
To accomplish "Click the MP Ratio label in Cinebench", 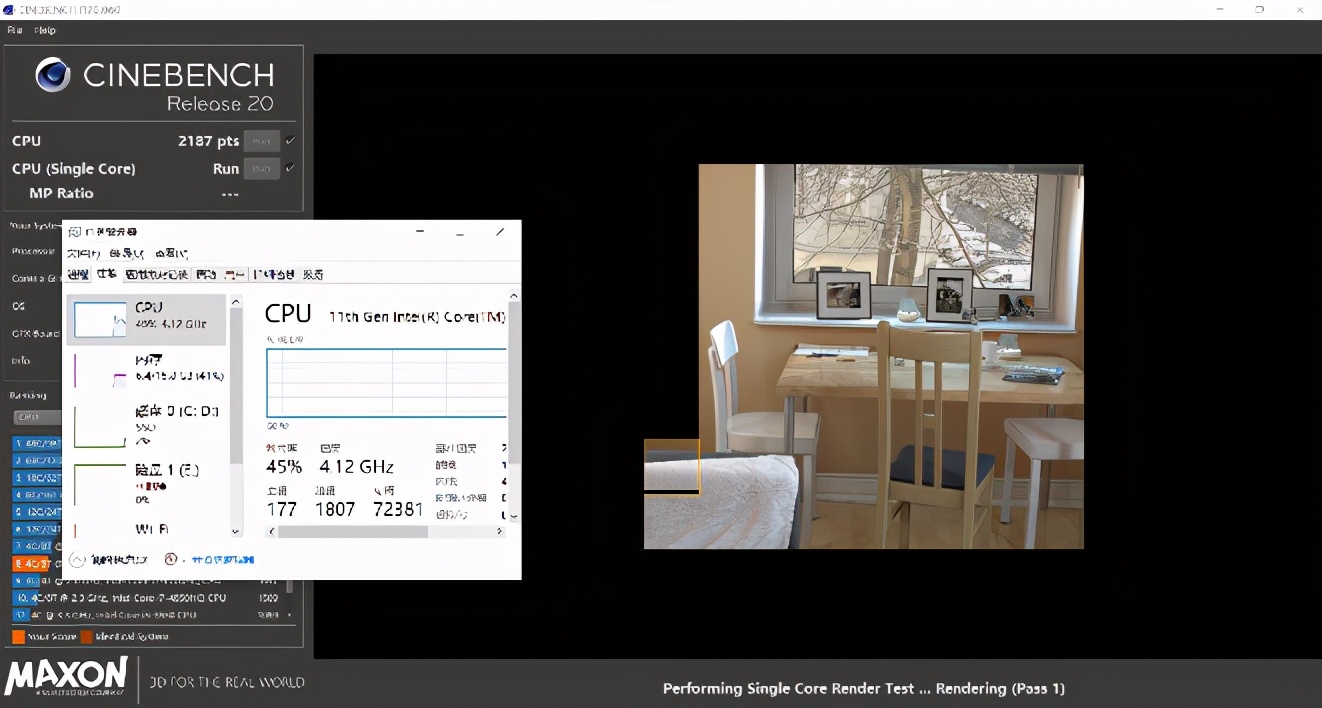I will [x=61, y=193].
